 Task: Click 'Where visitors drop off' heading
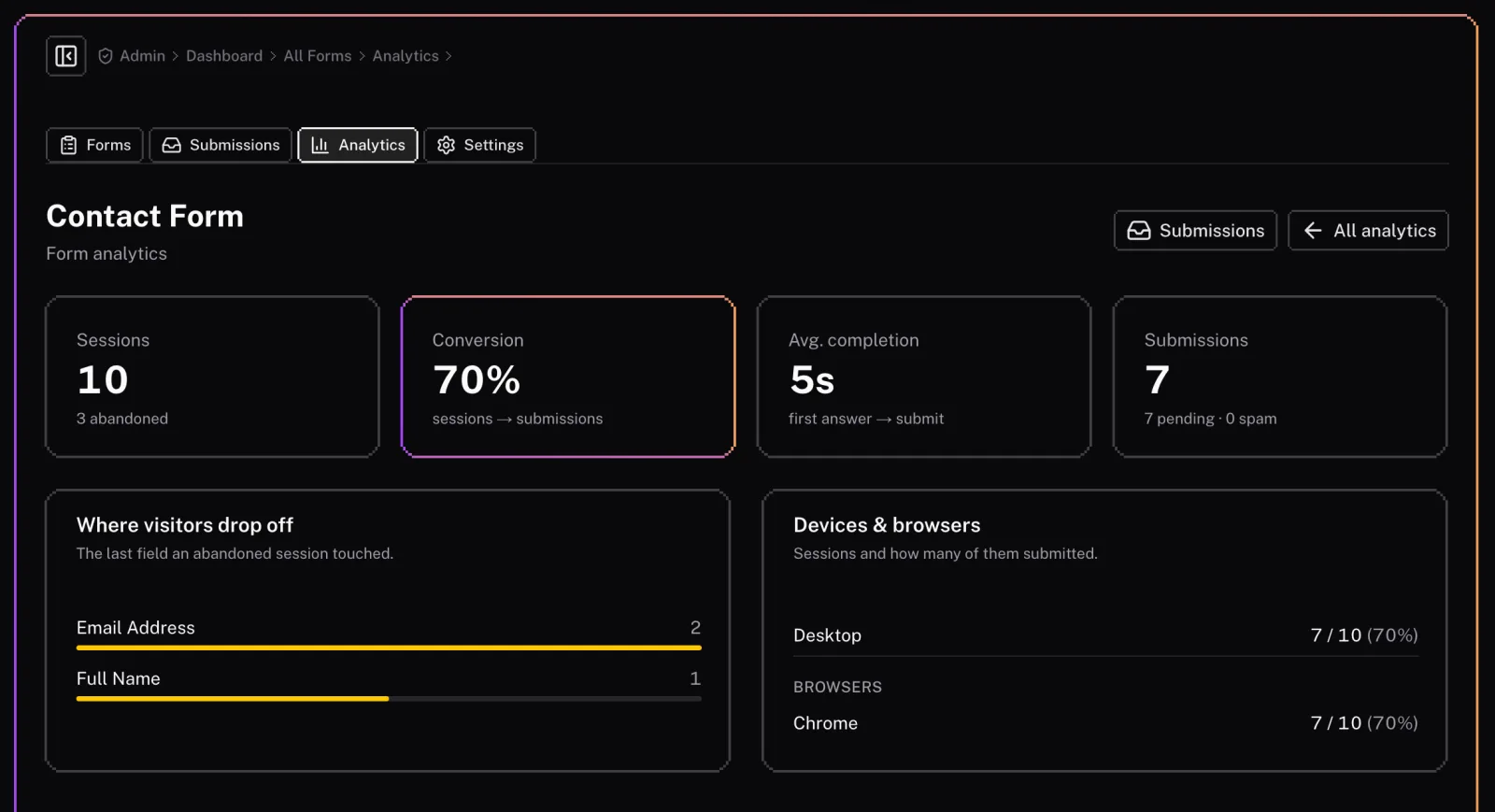point(185,525)
